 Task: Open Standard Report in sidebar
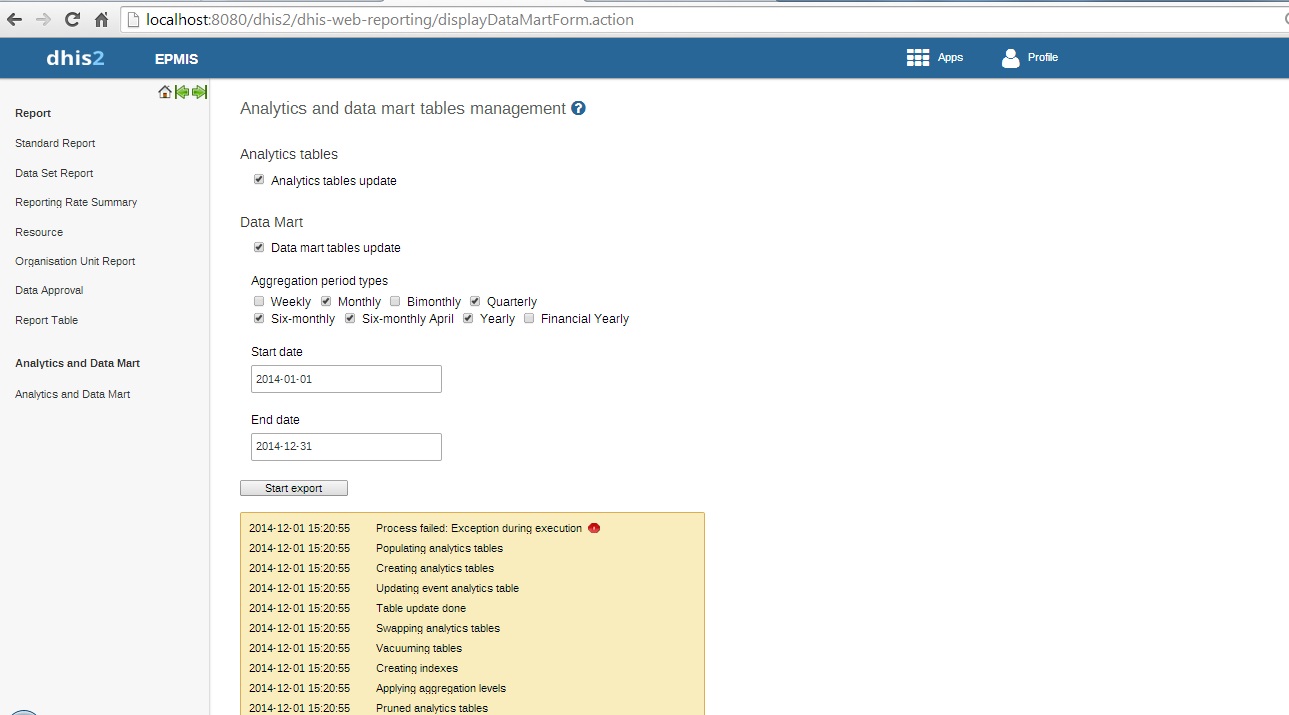[55, 143]
